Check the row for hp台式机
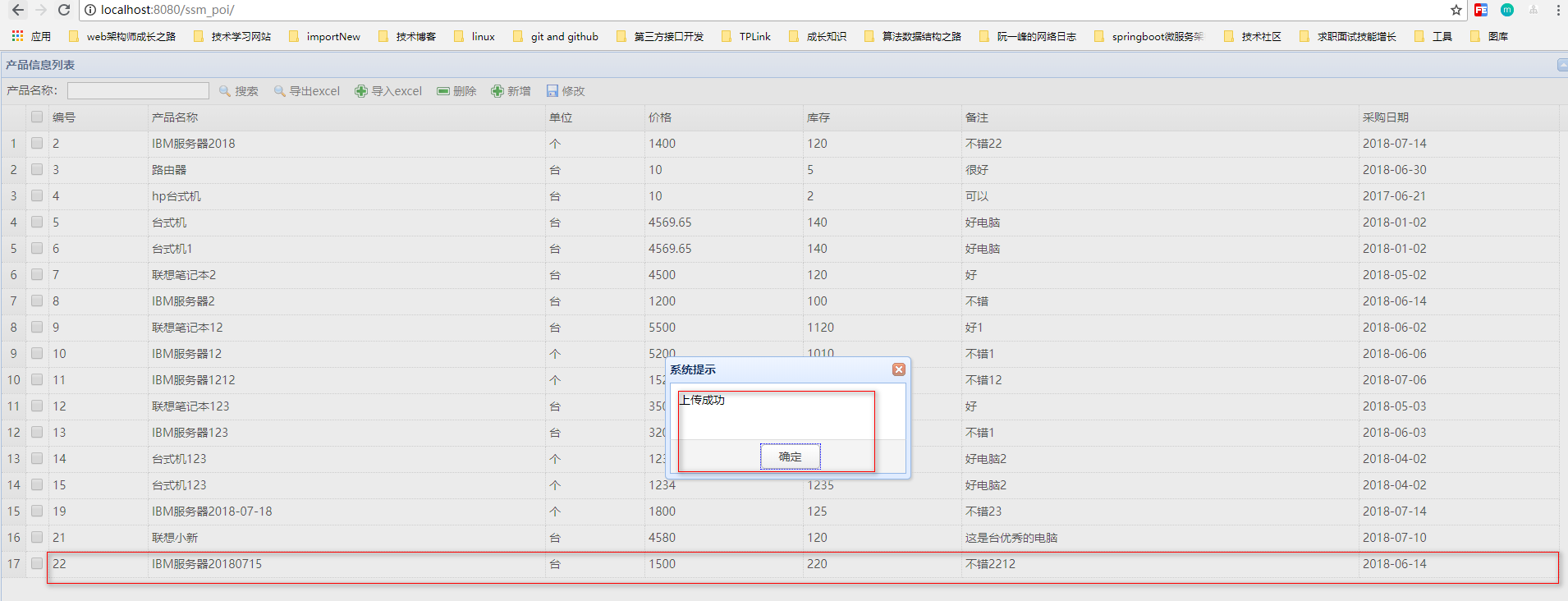The image size is (1568, 601). [x=37, y=195]
